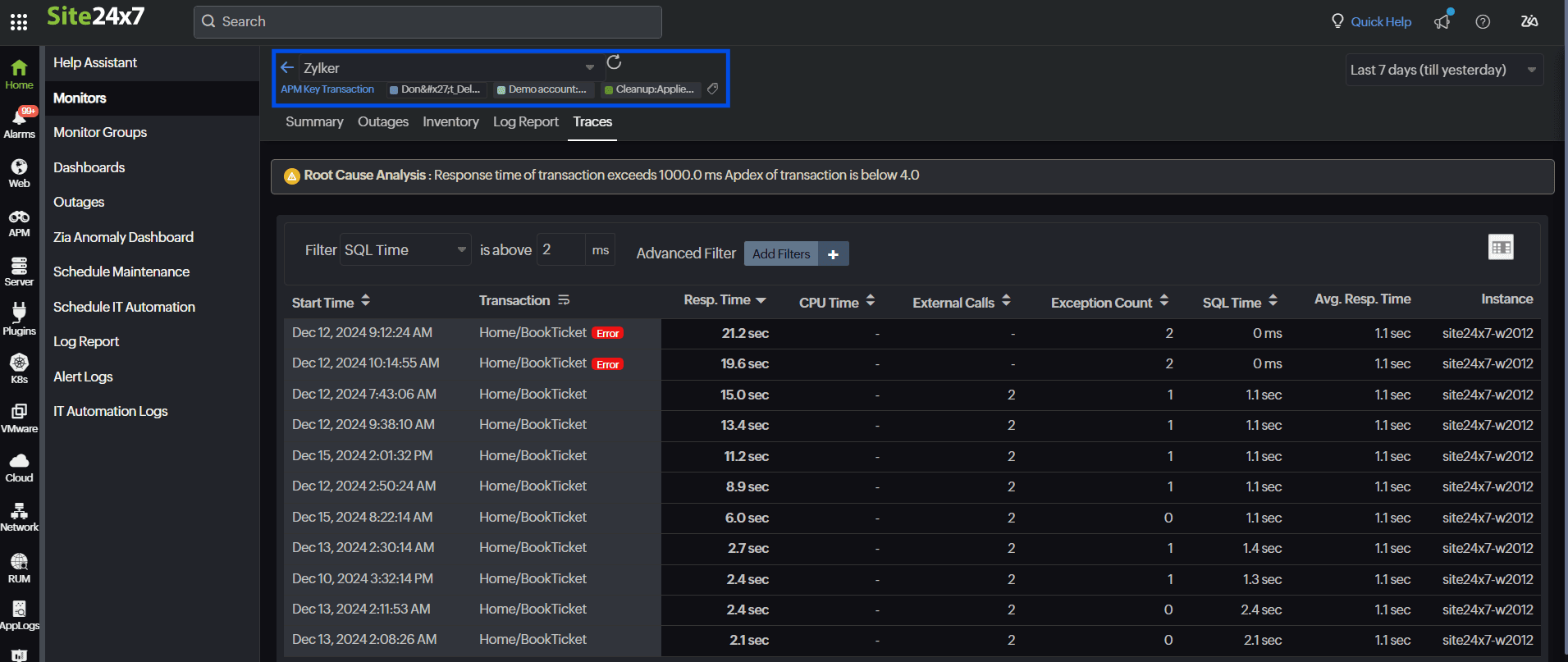Open Quick Help link
The width and height of the screenshot is (1568, 662).
tap(1380, 22)
